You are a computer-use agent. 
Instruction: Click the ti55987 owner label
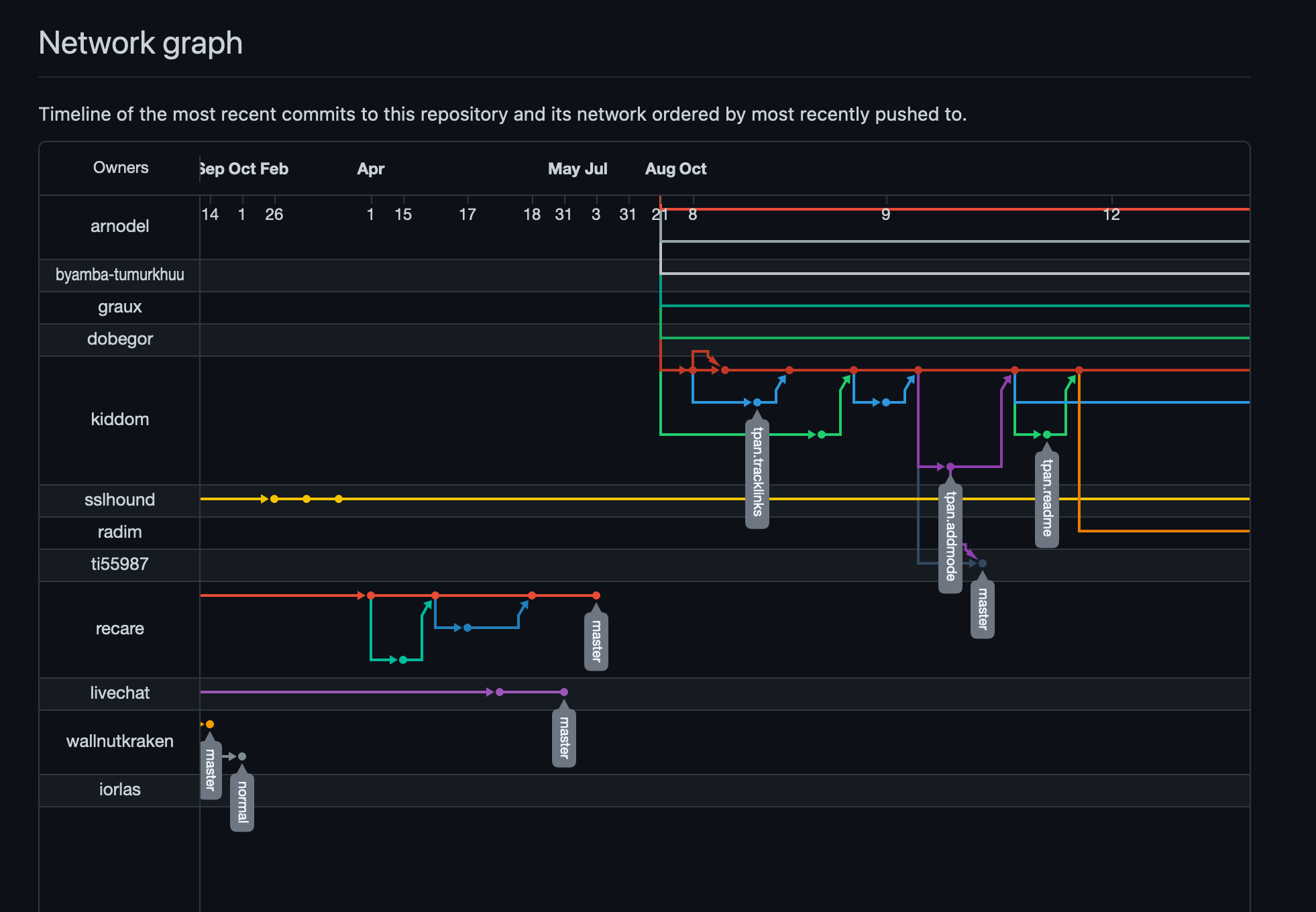click(119, 565)
